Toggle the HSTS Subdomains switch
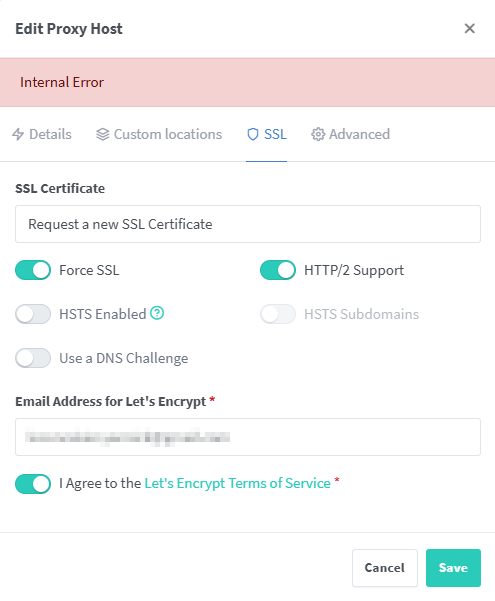This screenshot has height=601, width=495. [x=278, y=314]
